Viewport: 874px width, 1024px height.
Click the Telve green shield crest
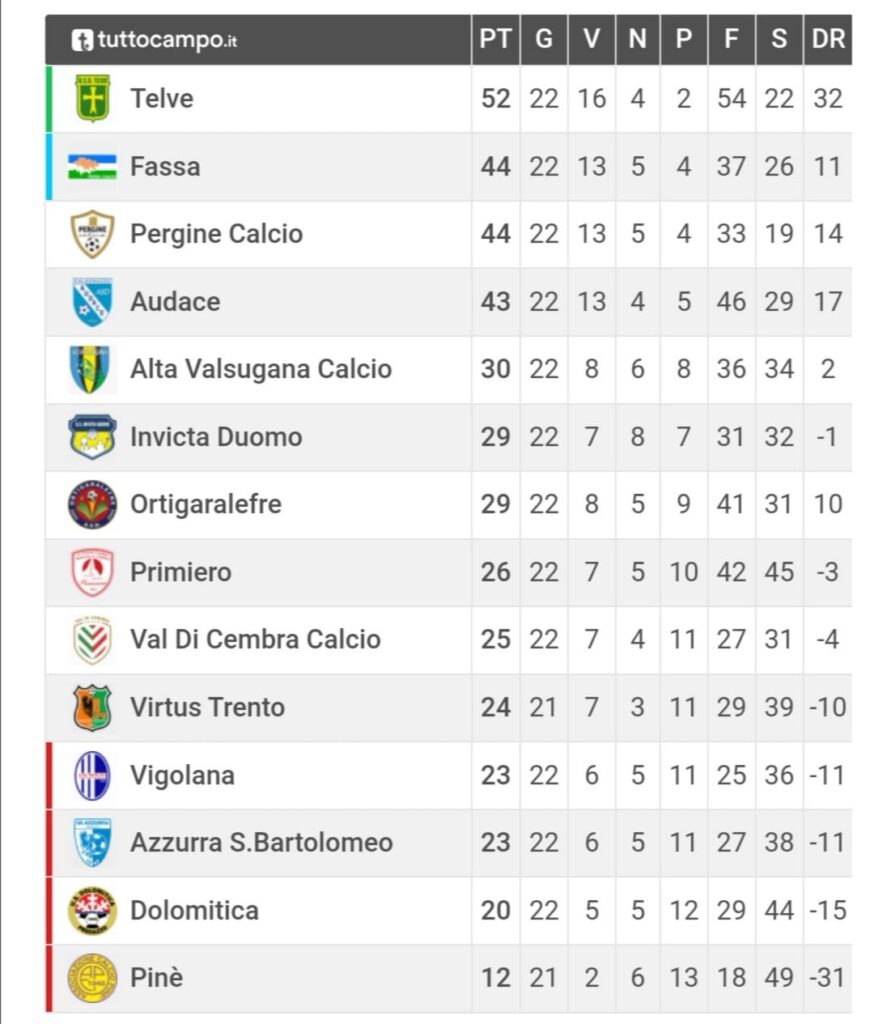[92, 98]
